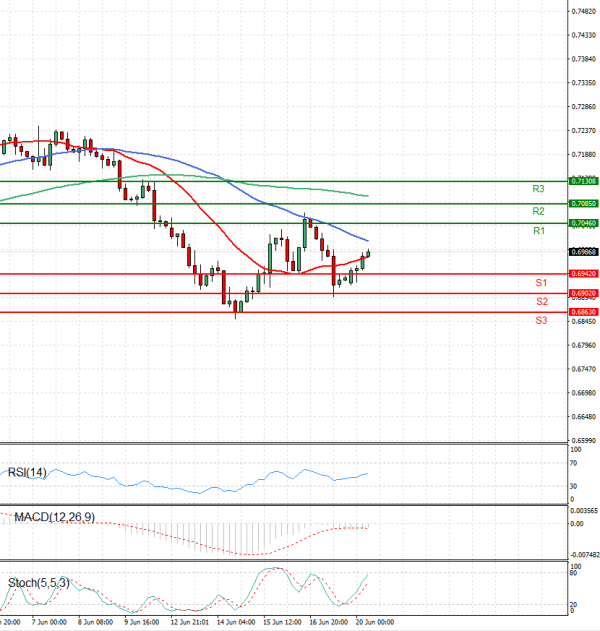Image resolution: width=600 pixels, height=631 pixels.
Task: Click the 20 Jun 00:00 time label
Action: pos(375,622)
